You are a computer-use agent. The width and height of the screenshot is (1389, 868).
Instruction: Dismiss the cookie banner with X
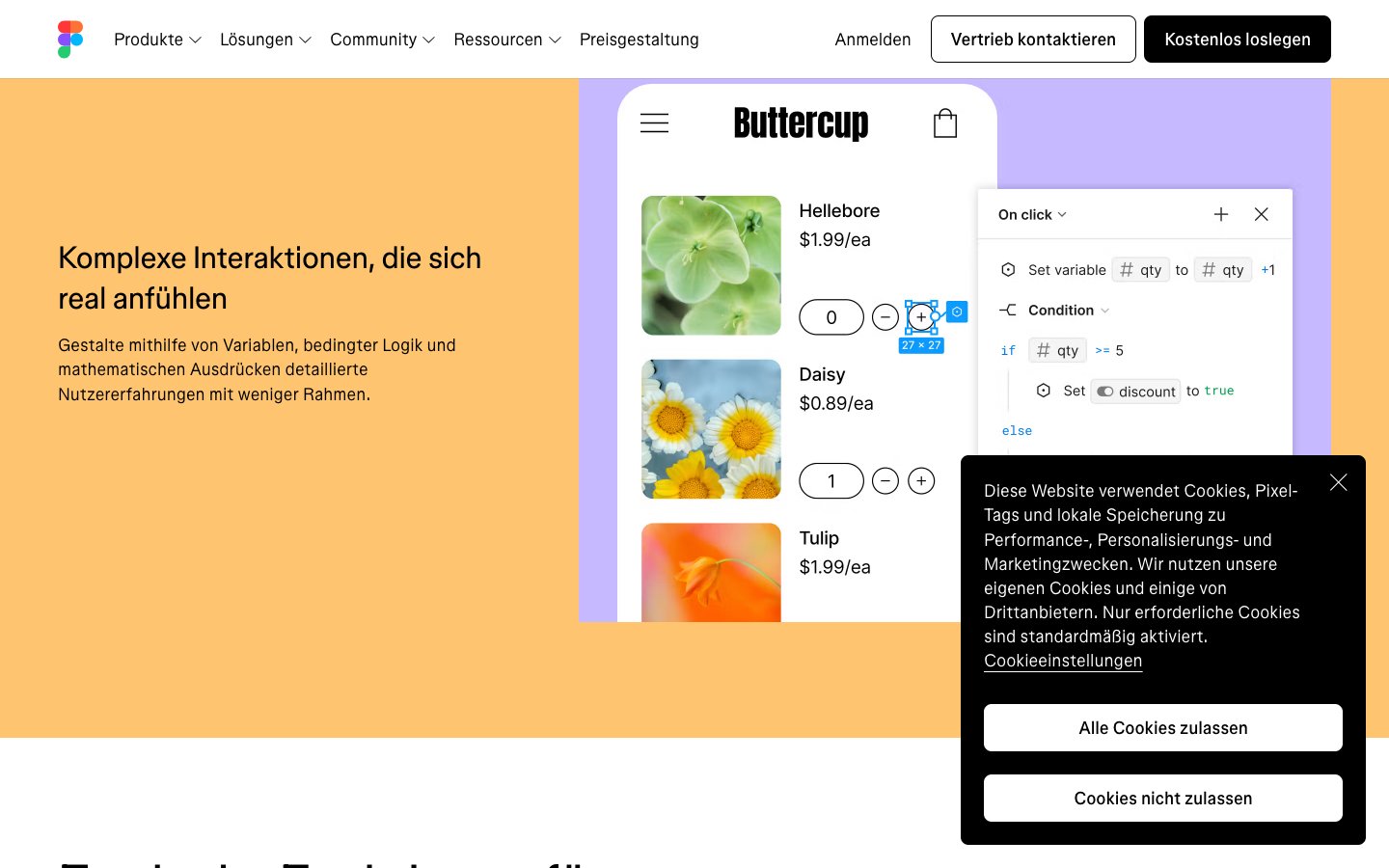1338,482
